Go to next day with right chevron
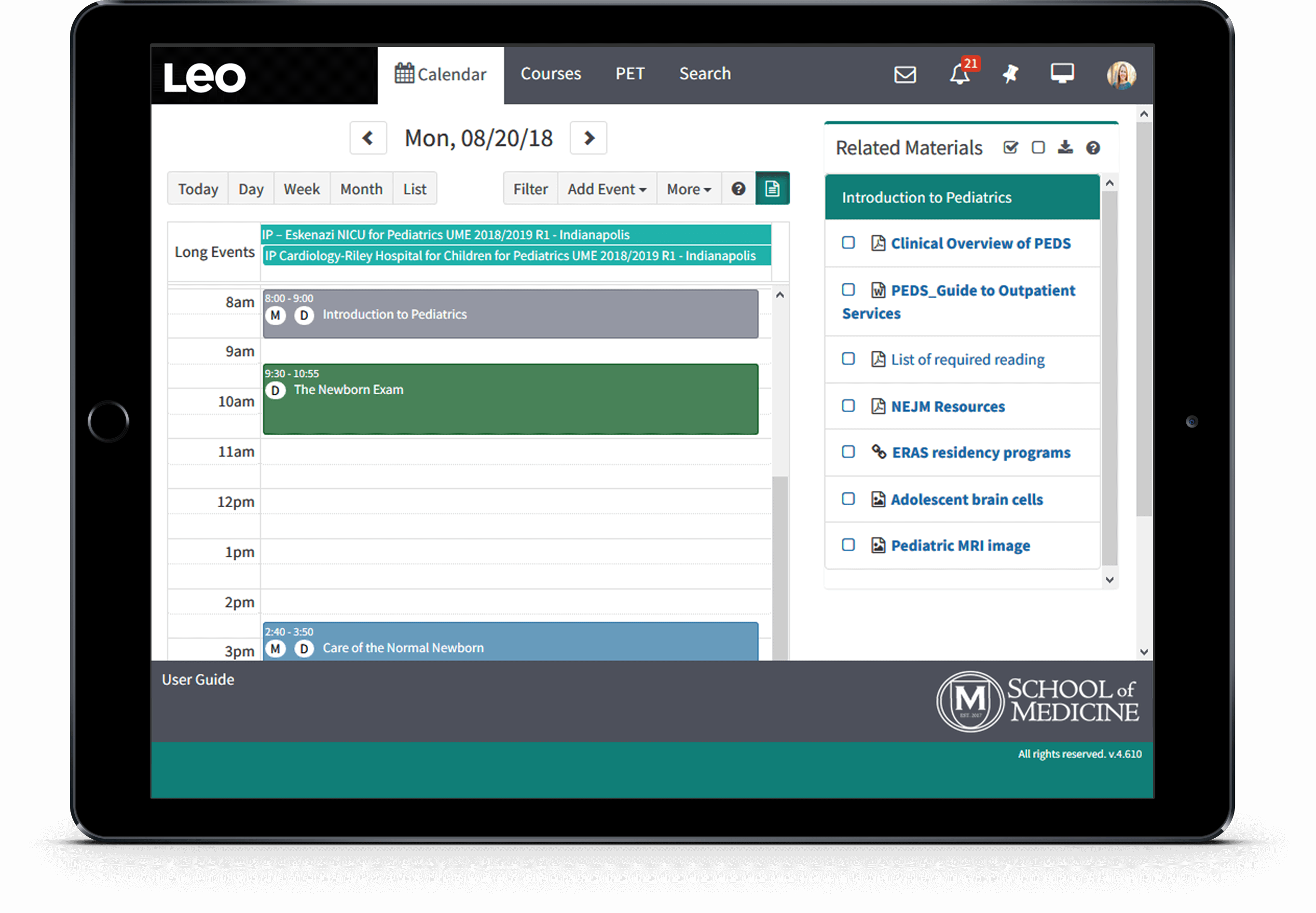The image size is (1316, 913). pyautogui.click(x=589, y=138)
